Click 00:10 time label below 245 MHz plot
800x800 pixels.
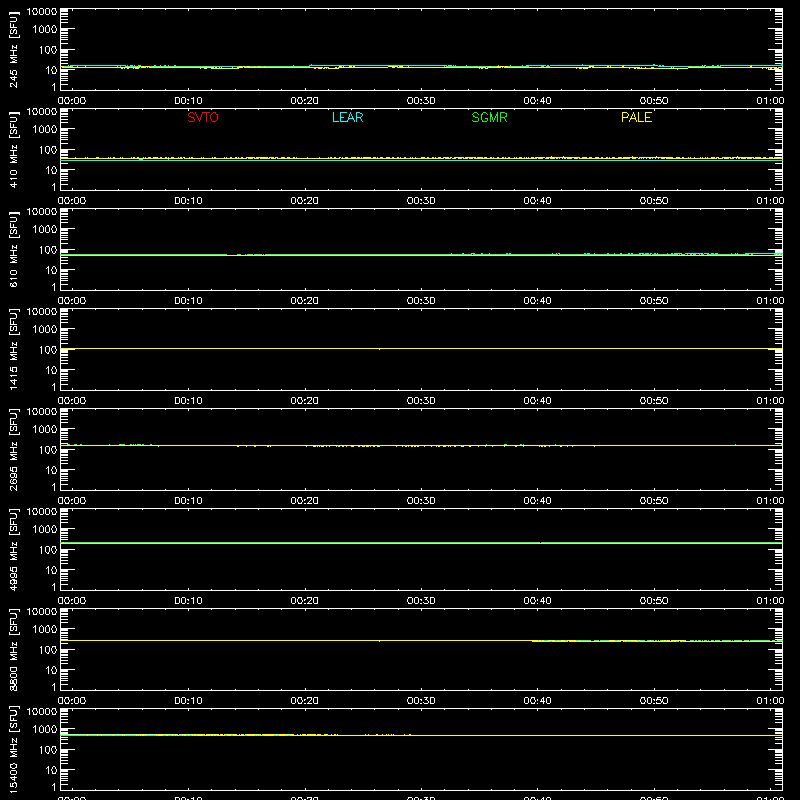pos(188,101)
